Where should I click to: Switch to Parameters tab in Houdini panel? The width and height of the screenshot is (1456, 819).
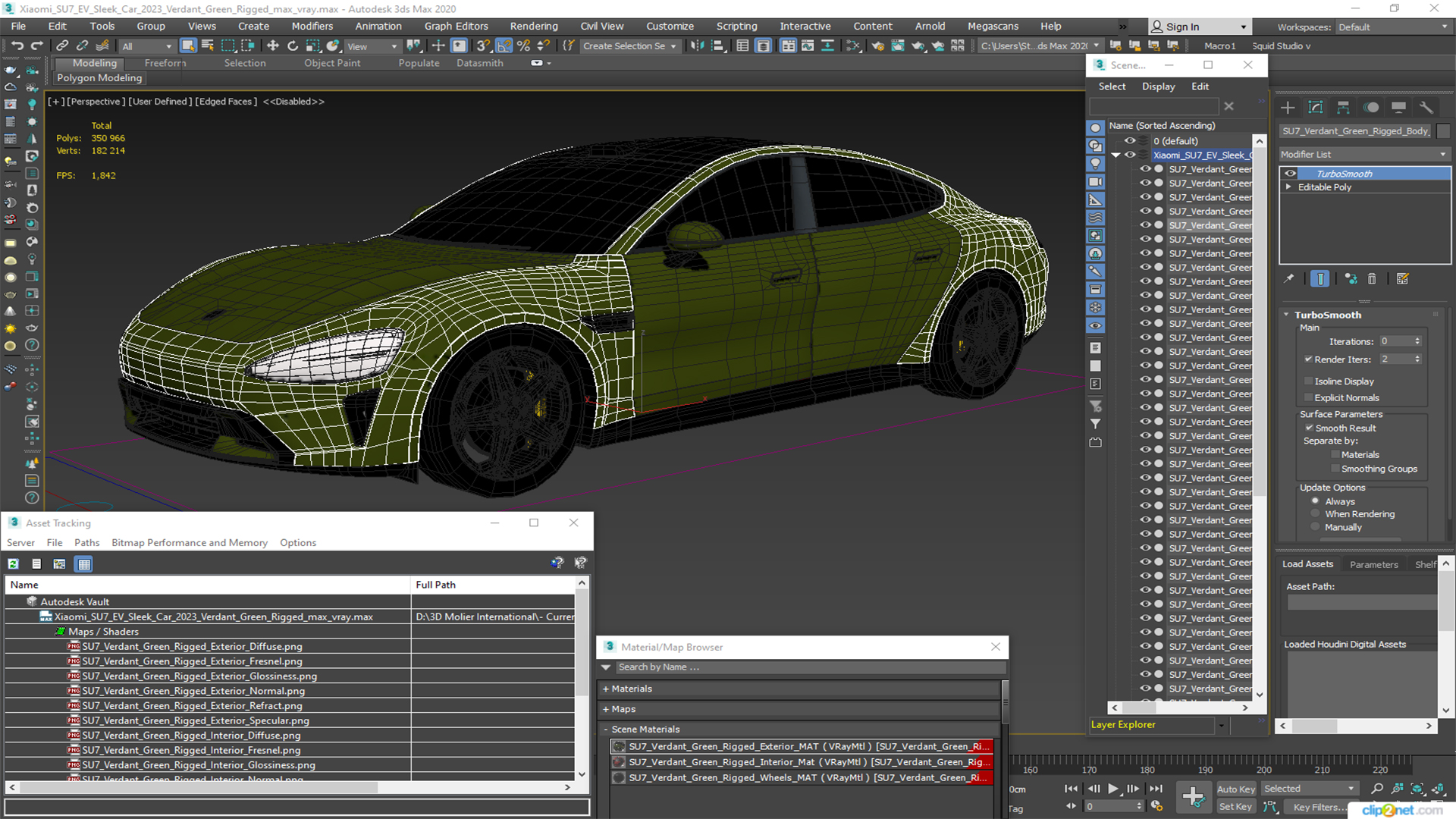click(x=1374, y=564)
